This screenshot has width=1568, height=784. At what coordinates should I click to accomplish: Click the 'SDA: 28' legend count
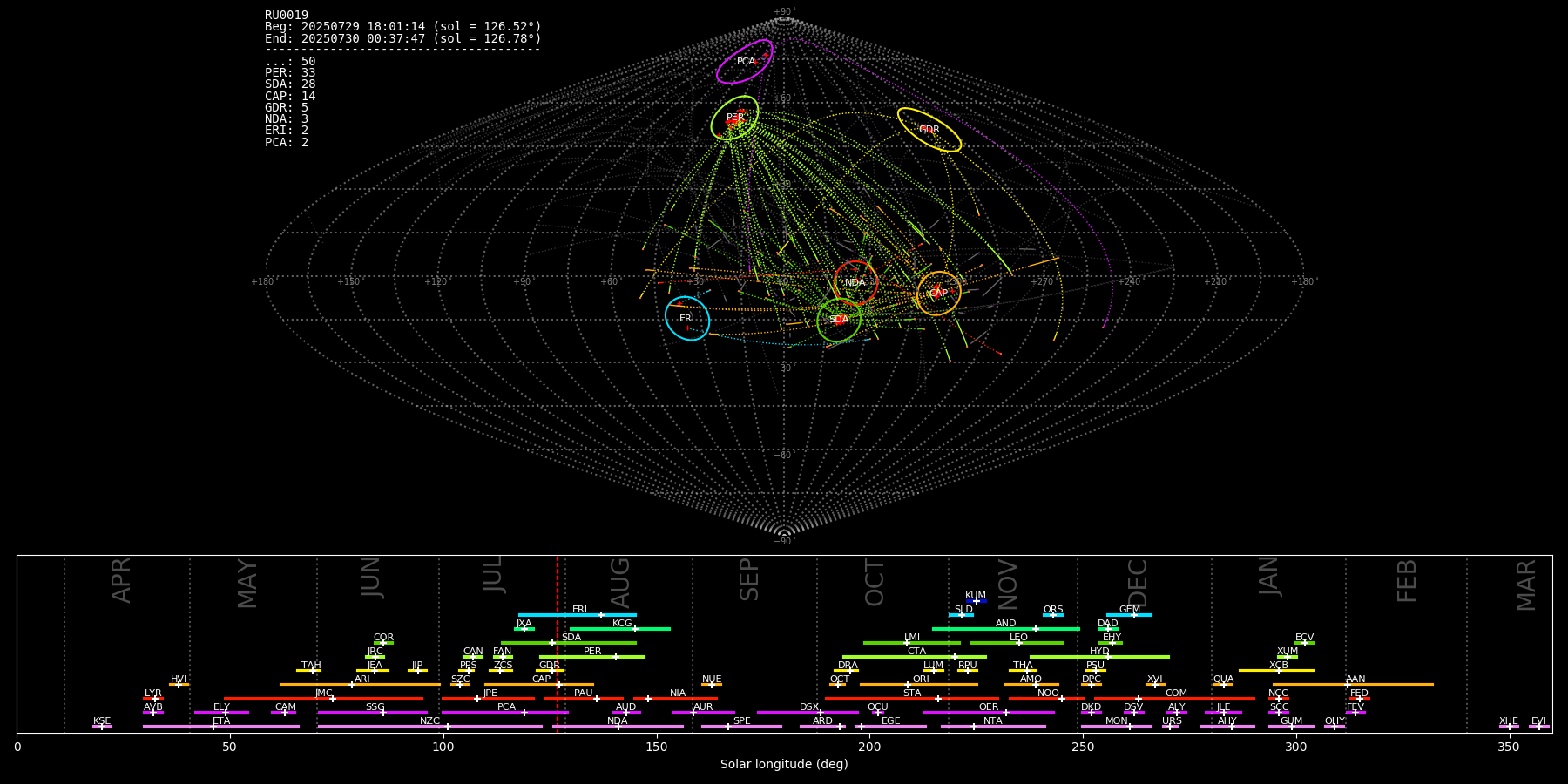pos(290,84)
